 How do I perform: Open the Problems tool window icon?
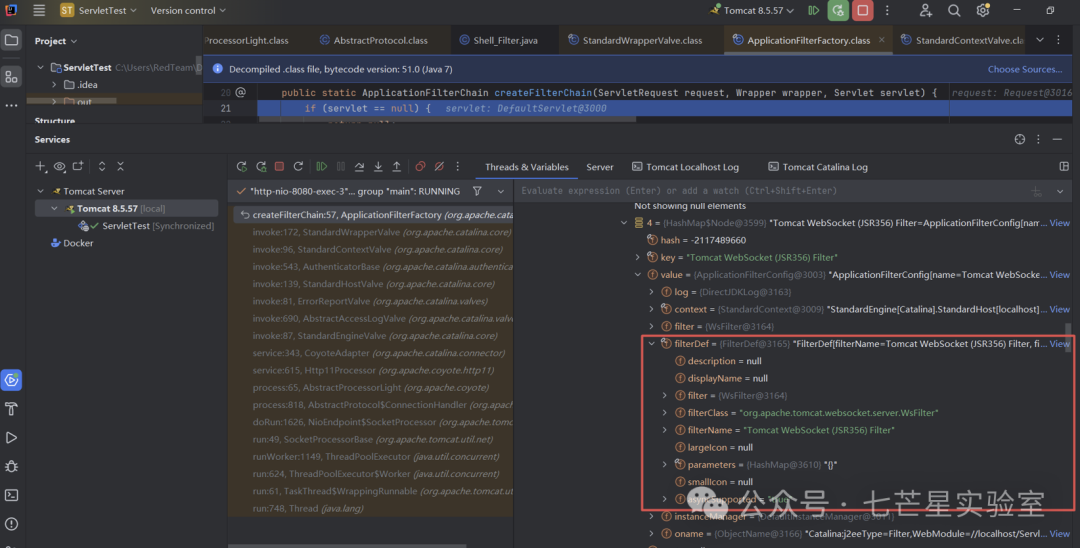click(11, 524)
